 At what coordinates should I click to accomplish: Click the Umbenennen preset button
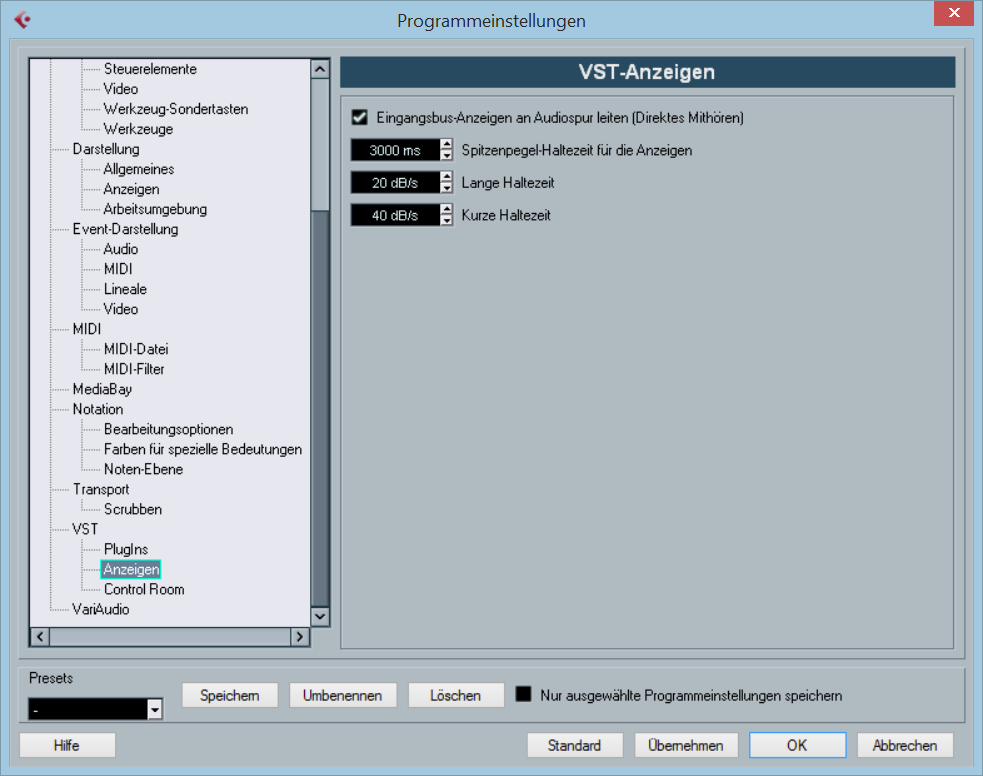point(343,695)
